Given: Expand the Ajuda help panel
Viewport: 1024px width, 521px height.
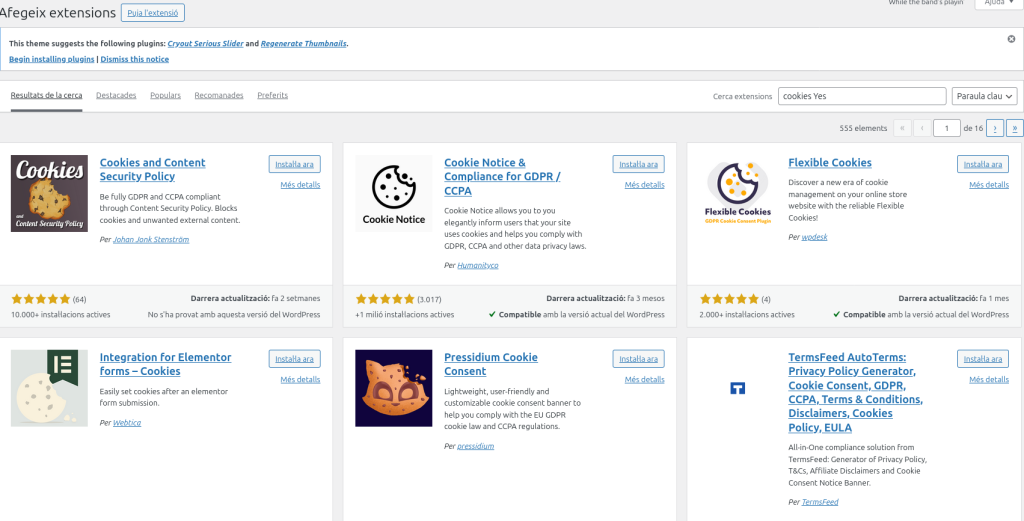Looking at the screenshot, I should pyautogui.click(x=998, y=3).
